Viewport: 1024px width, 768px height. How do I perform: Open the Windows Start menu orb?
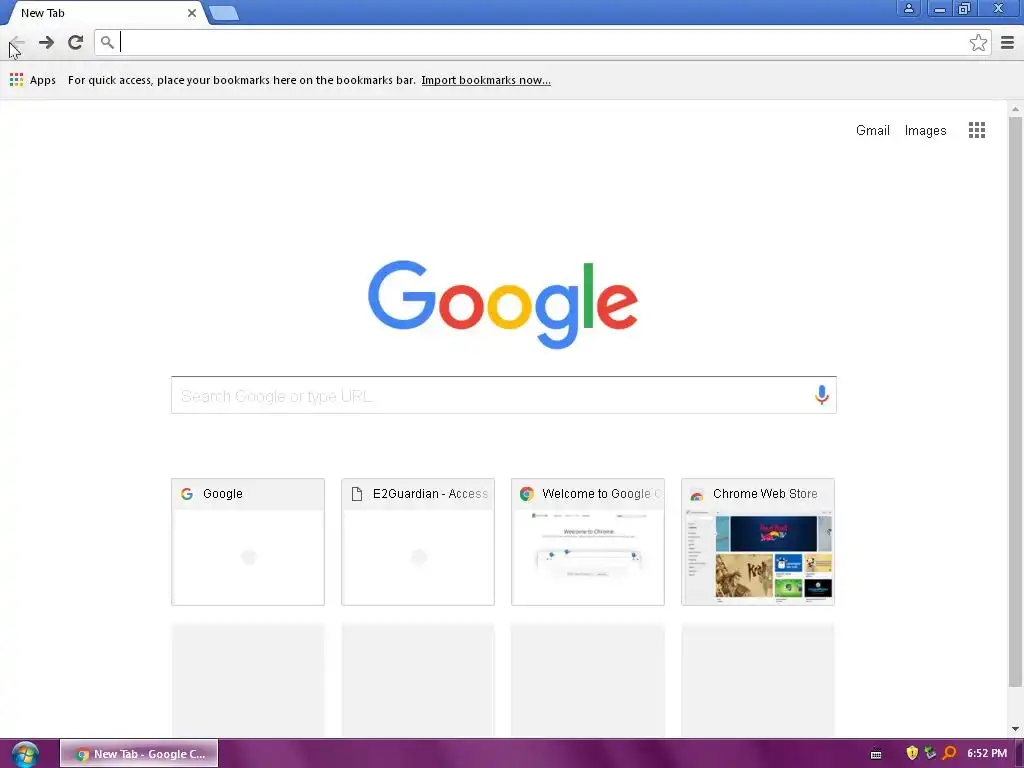pos(25,754)
